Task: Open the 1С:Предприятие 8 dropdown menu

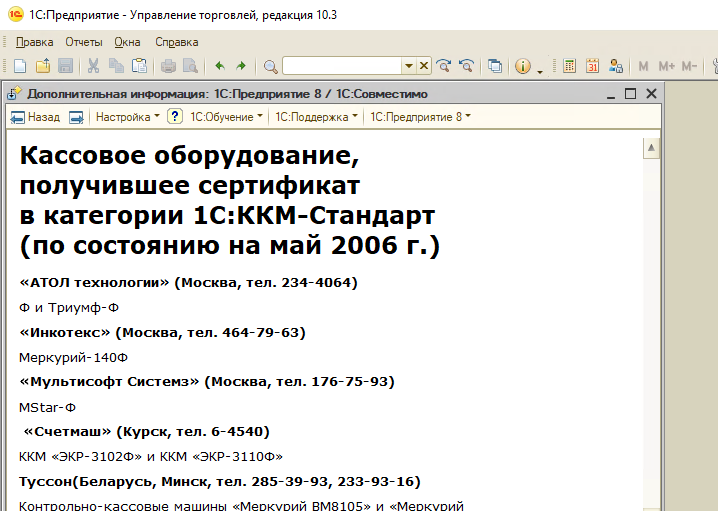Action: 420,117
